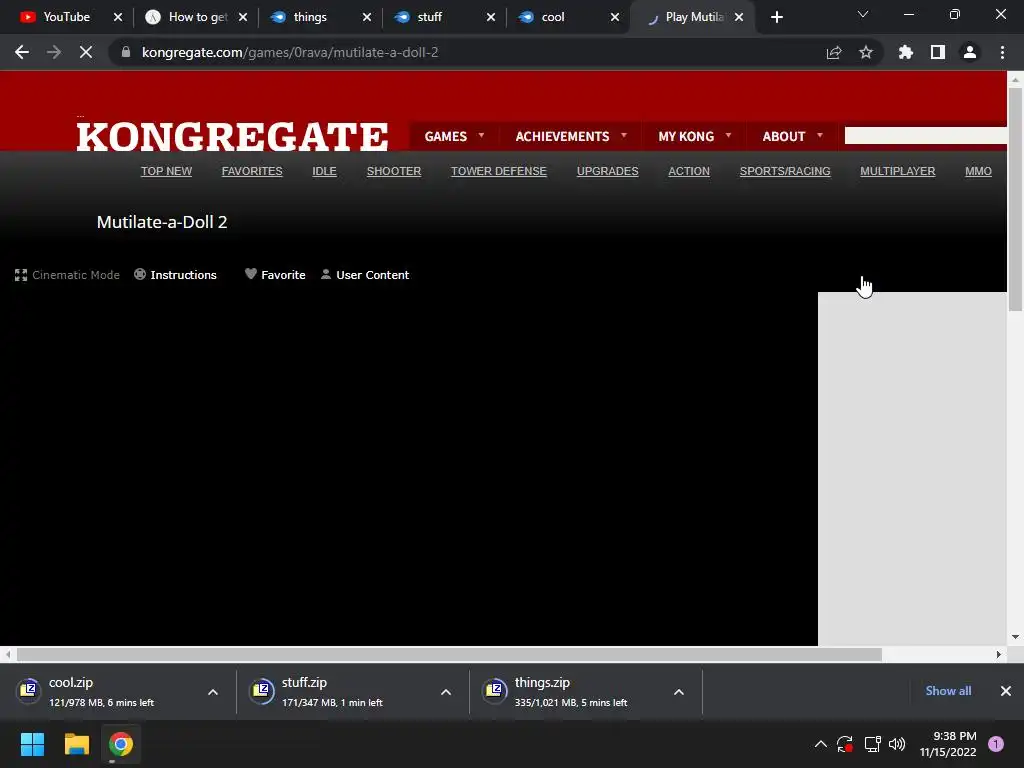Image resolution: width=1024 pixels, height=768 pixels.
Task: Open MULTIPLAYER games category
Action: click(x=898, y=171)
